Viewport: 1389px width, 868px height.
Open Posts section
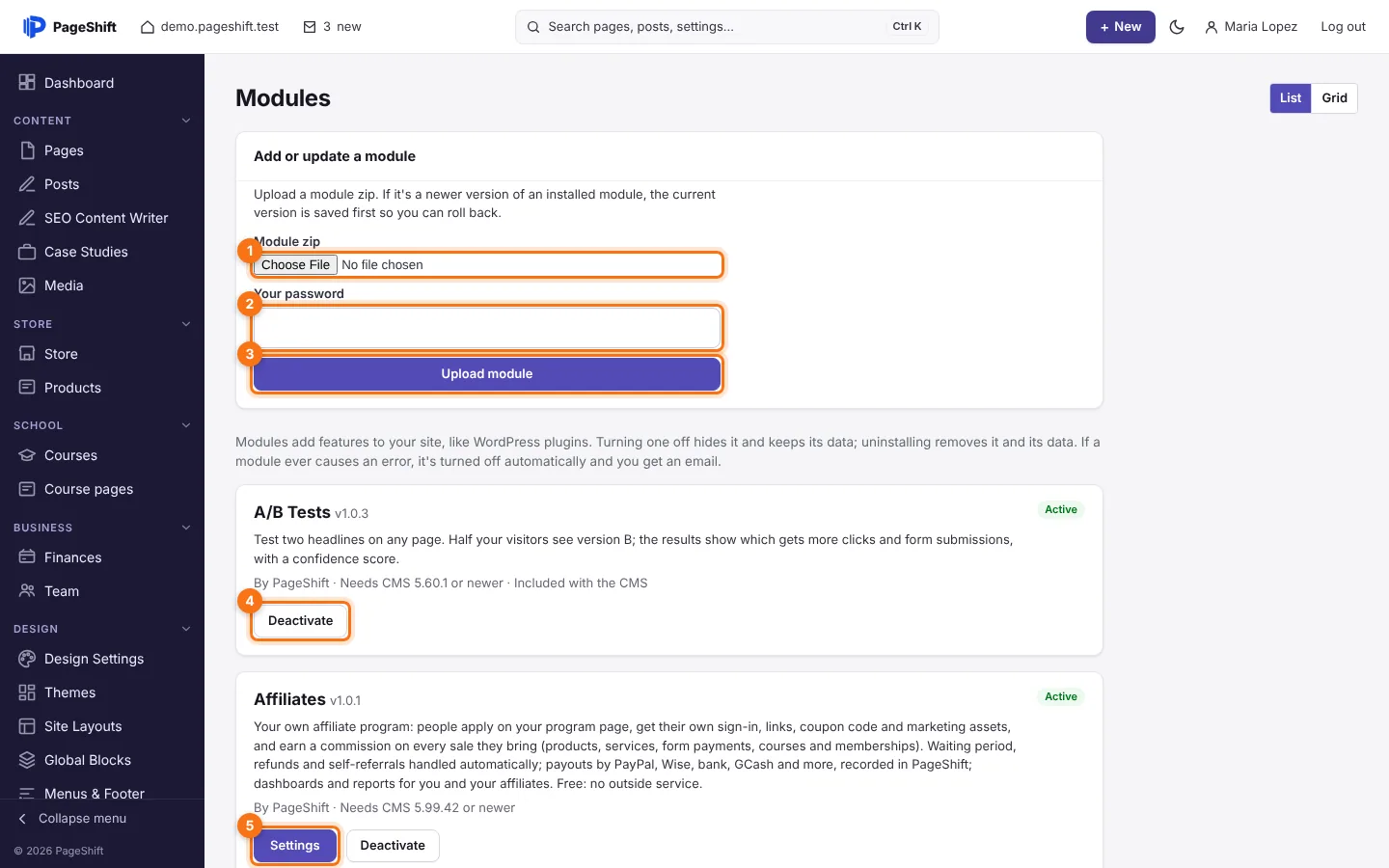coord(102,184)
